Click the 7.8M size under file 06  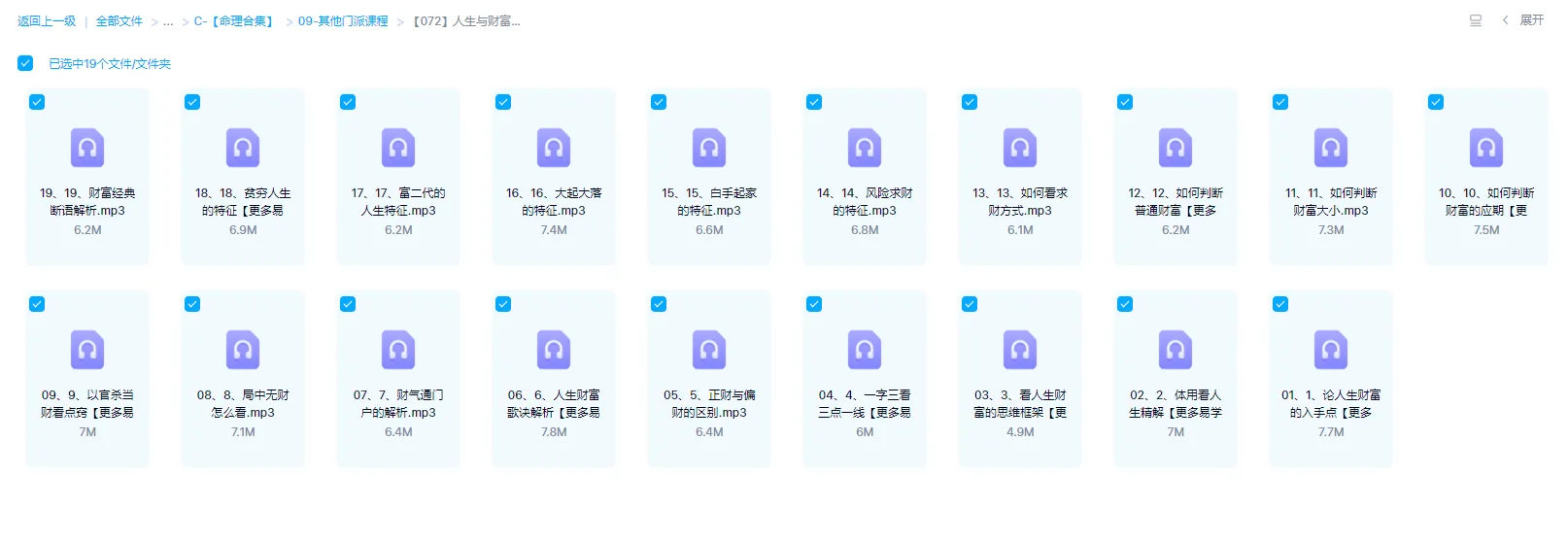coord(554,432)
